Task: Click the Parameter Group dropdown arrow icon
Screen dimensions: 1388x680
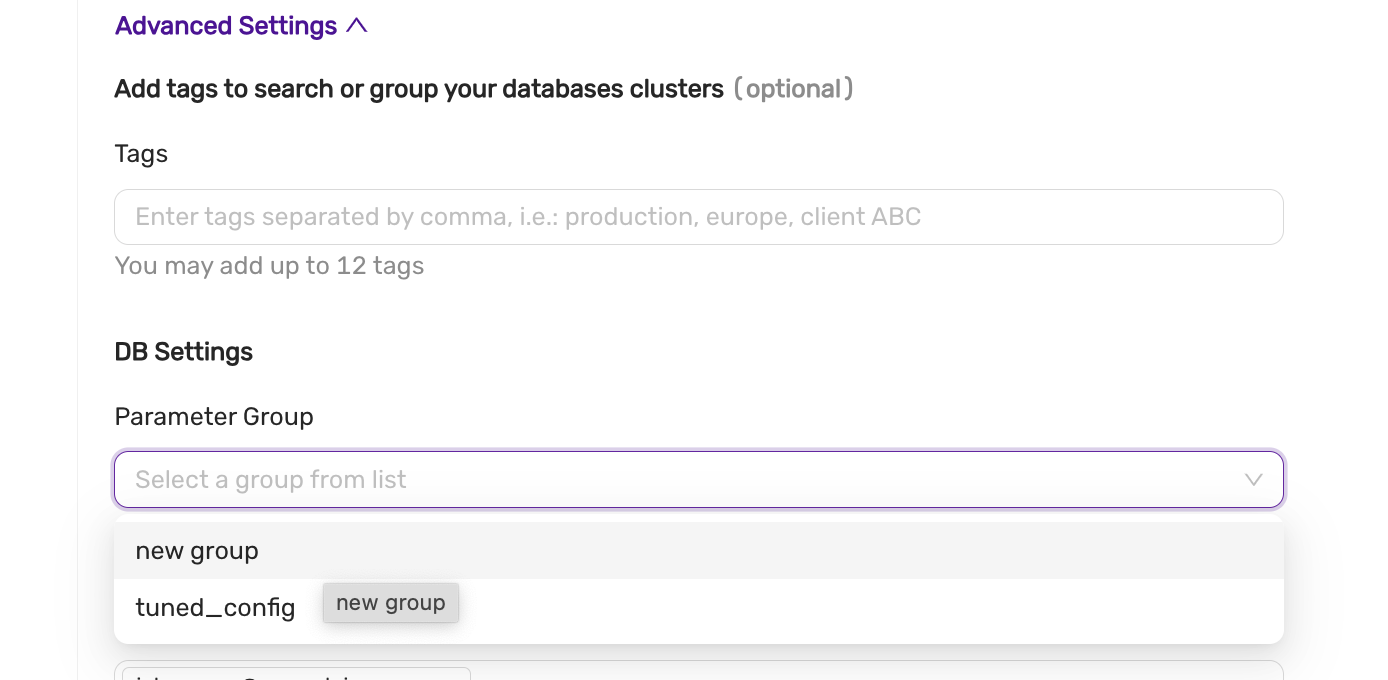Action: coord(1254,480)
